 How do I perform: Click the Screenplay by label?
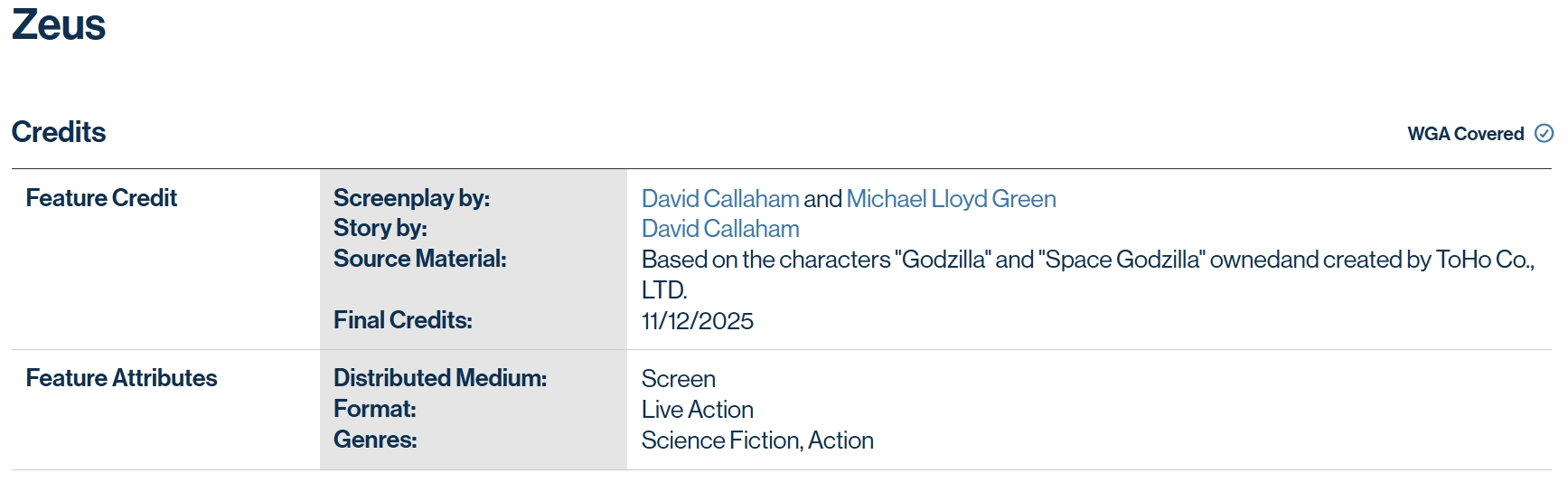click(411, 198)
